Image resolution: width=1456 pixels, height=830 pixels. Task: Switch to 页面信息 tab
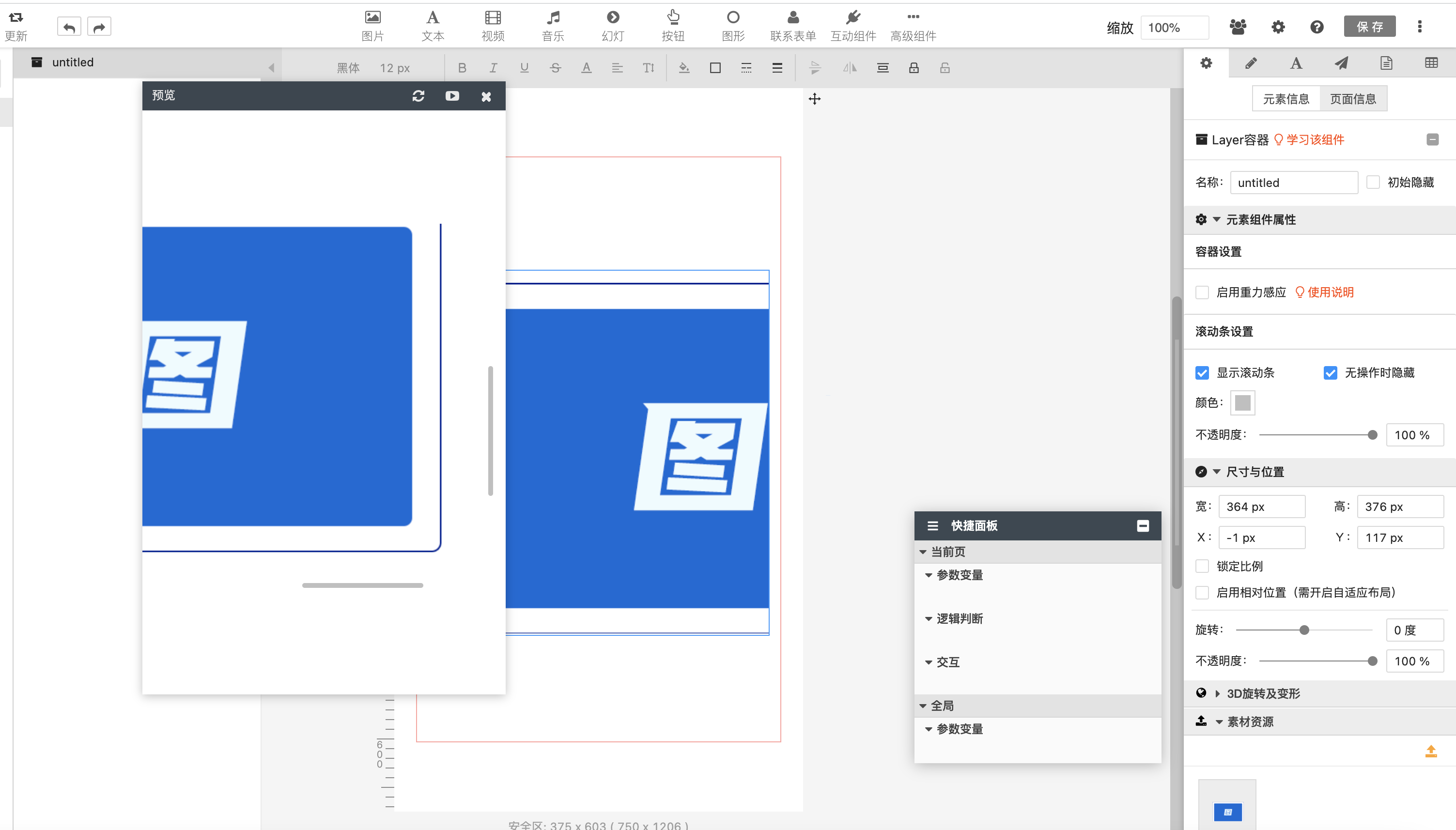1353,99
